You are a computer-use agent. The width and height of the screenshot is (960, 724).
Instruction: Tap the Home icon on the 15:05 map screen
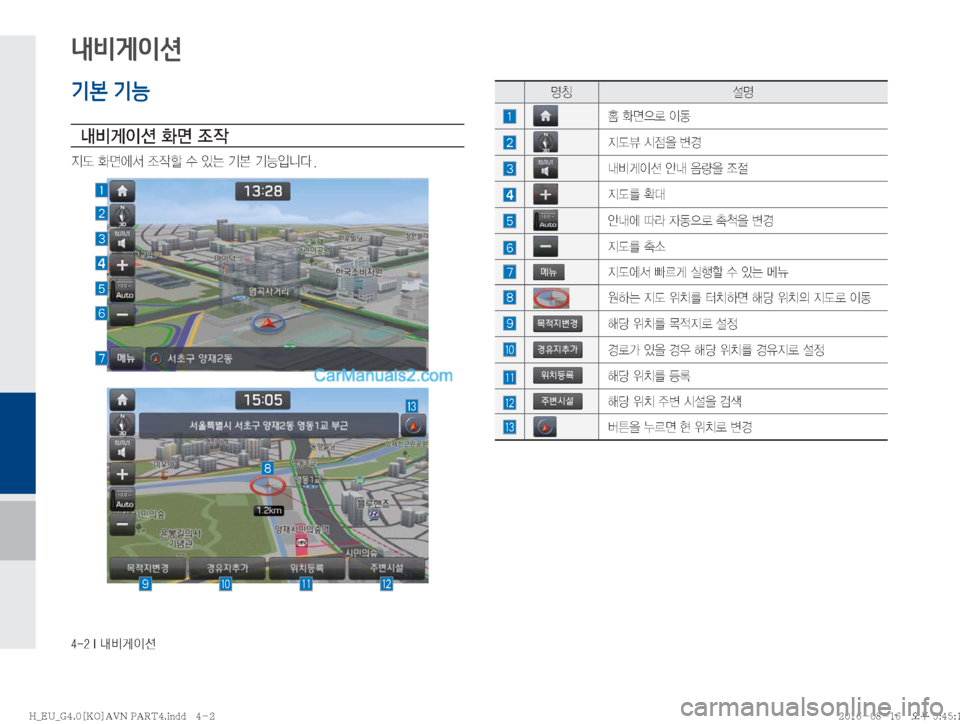122,400
